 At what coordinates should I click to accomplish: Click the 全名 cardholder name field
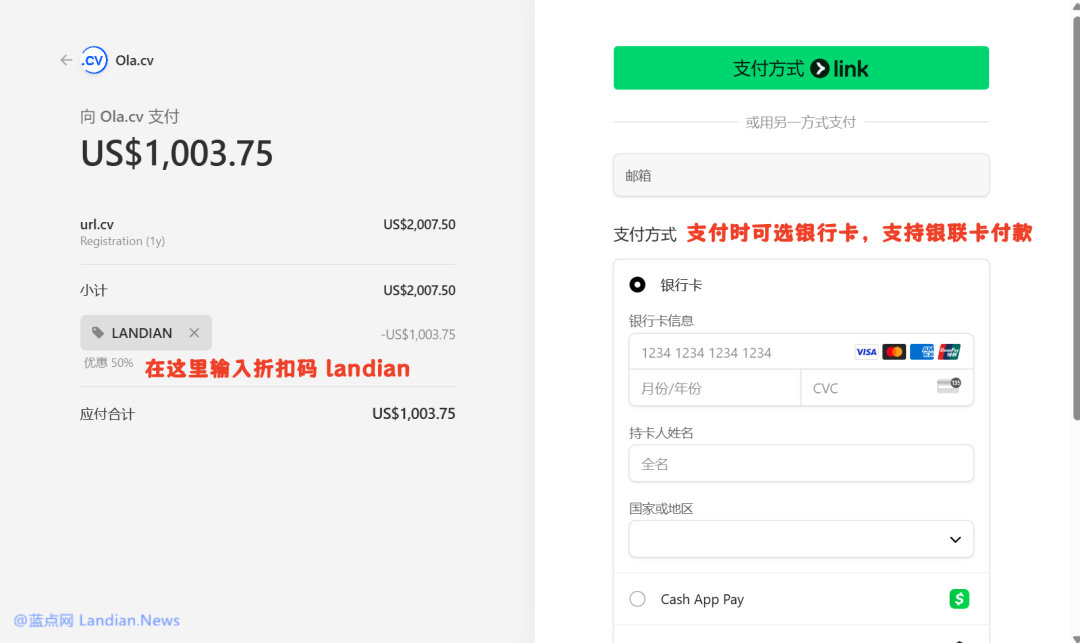pos(801,464)
